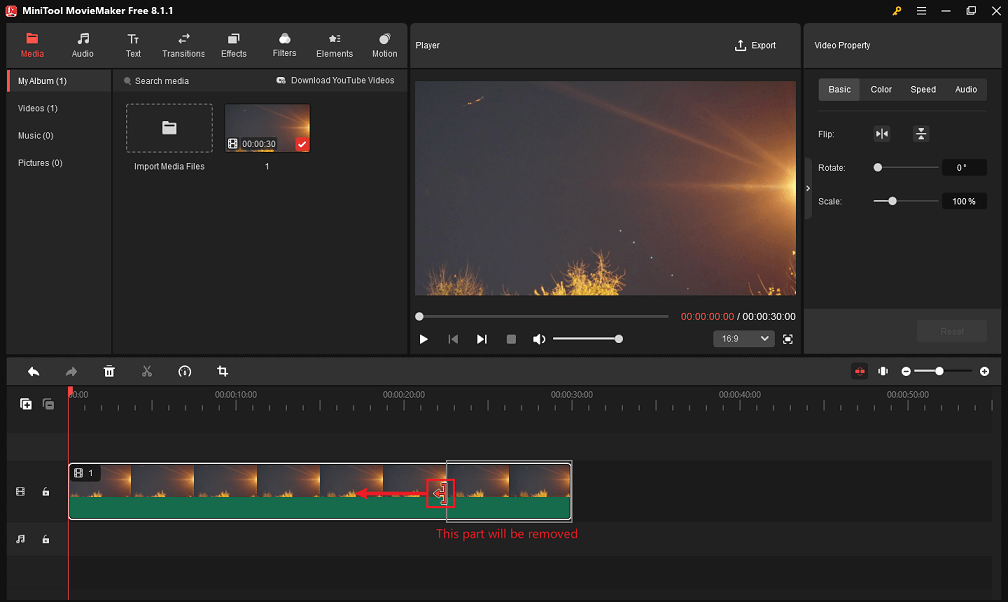This screenshot has height=602, width=1008.
Task: Split clip with scissors tool
Action: 147,372
